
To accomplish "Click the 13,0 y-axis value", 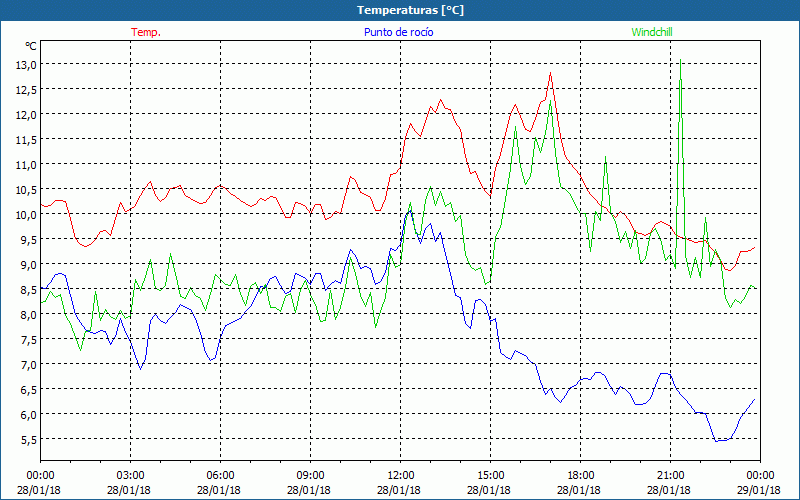I will tap(27, 64).
